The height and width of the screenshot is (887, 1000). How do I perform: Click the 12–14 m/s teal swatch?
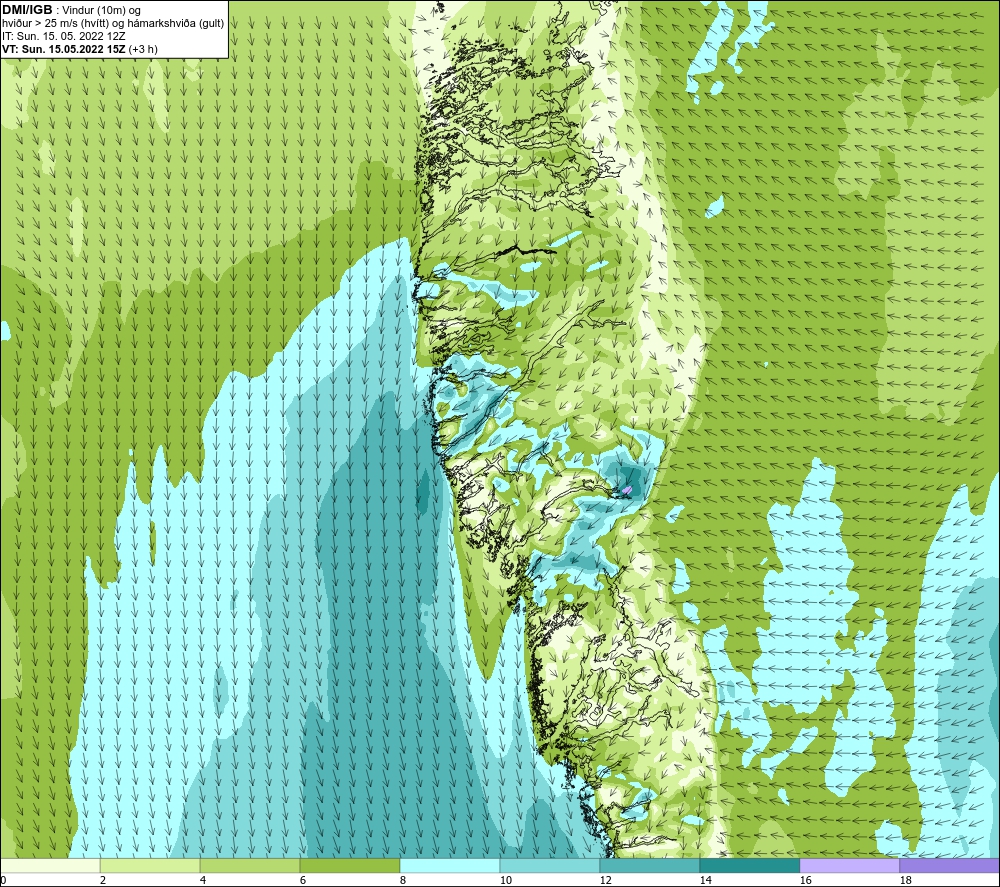coord(649,865)
